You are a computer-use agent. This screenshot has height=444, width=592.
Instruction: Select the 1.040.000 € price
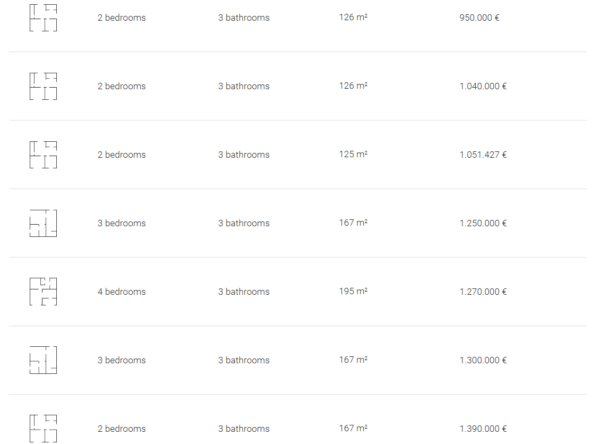483,86
